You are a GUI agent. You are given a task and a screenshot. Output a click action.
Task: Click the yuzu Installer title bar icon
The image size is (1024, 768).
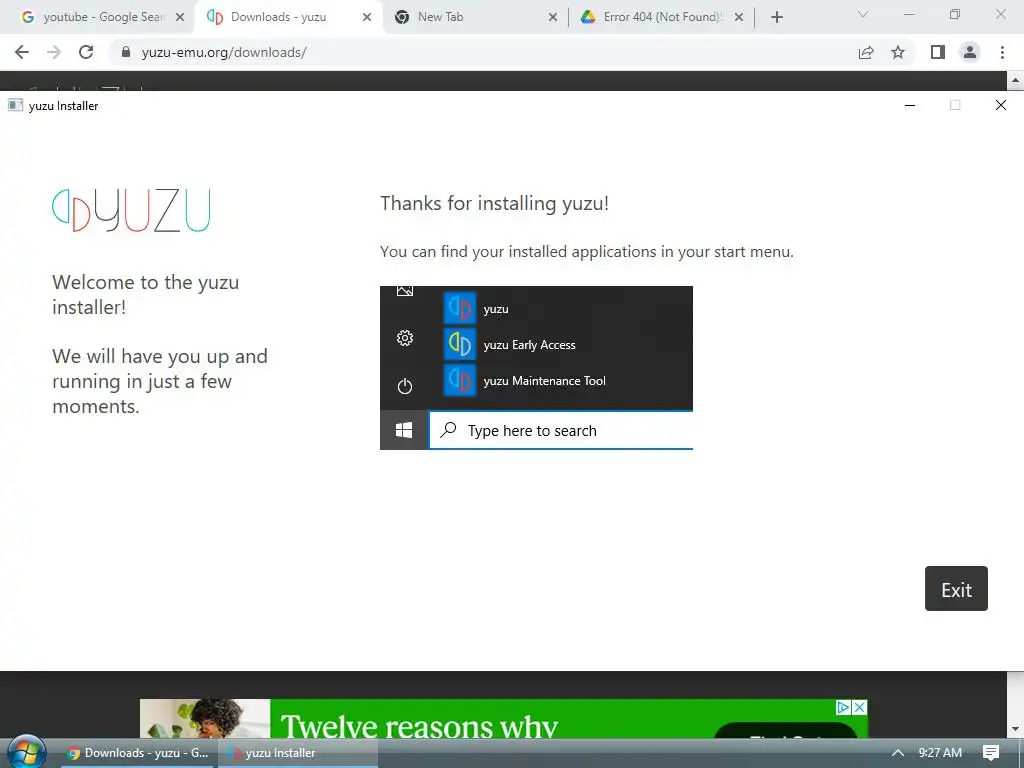[16, 105]
